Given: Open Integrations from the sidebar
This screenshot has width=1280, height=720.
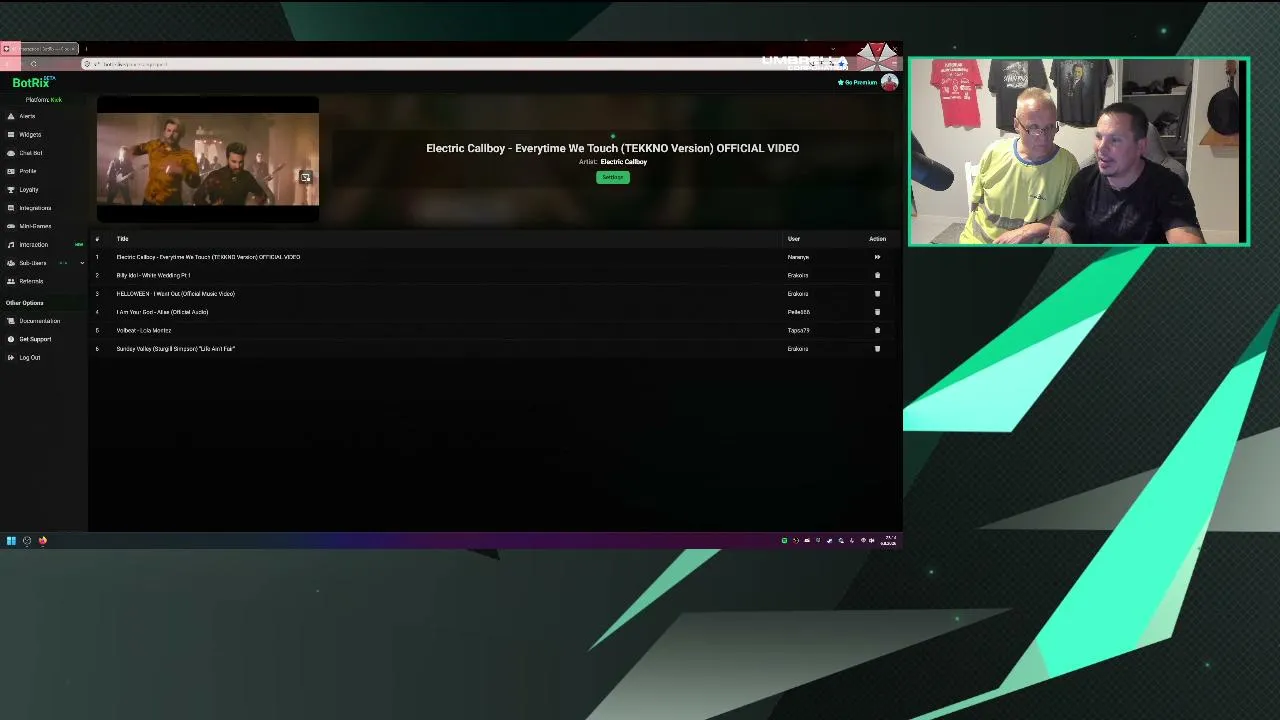Looking at the screenshot, I should coord(35,208).
